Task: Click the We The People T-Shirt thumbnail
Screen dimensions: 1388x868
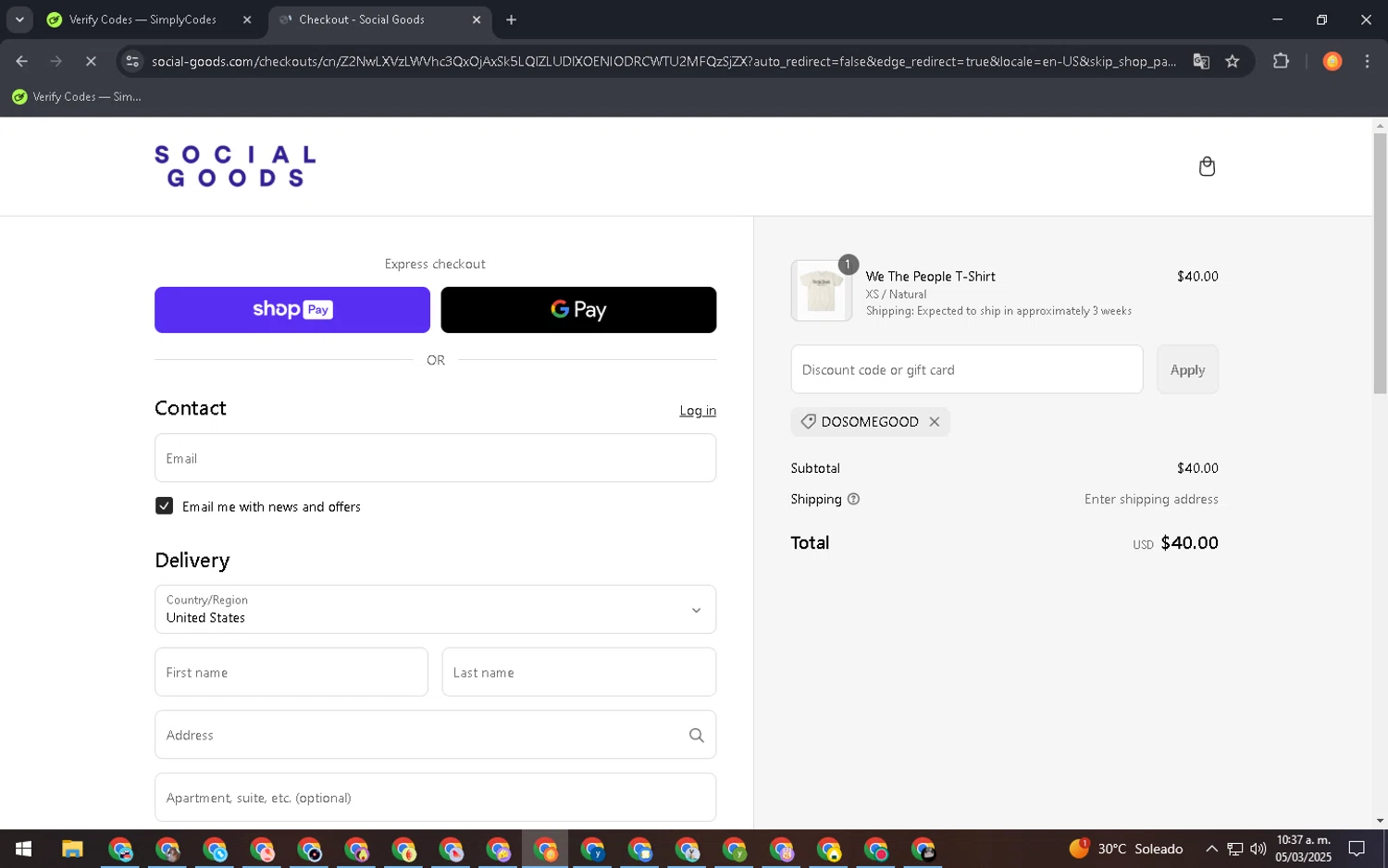Action: (x=821, y=291)
